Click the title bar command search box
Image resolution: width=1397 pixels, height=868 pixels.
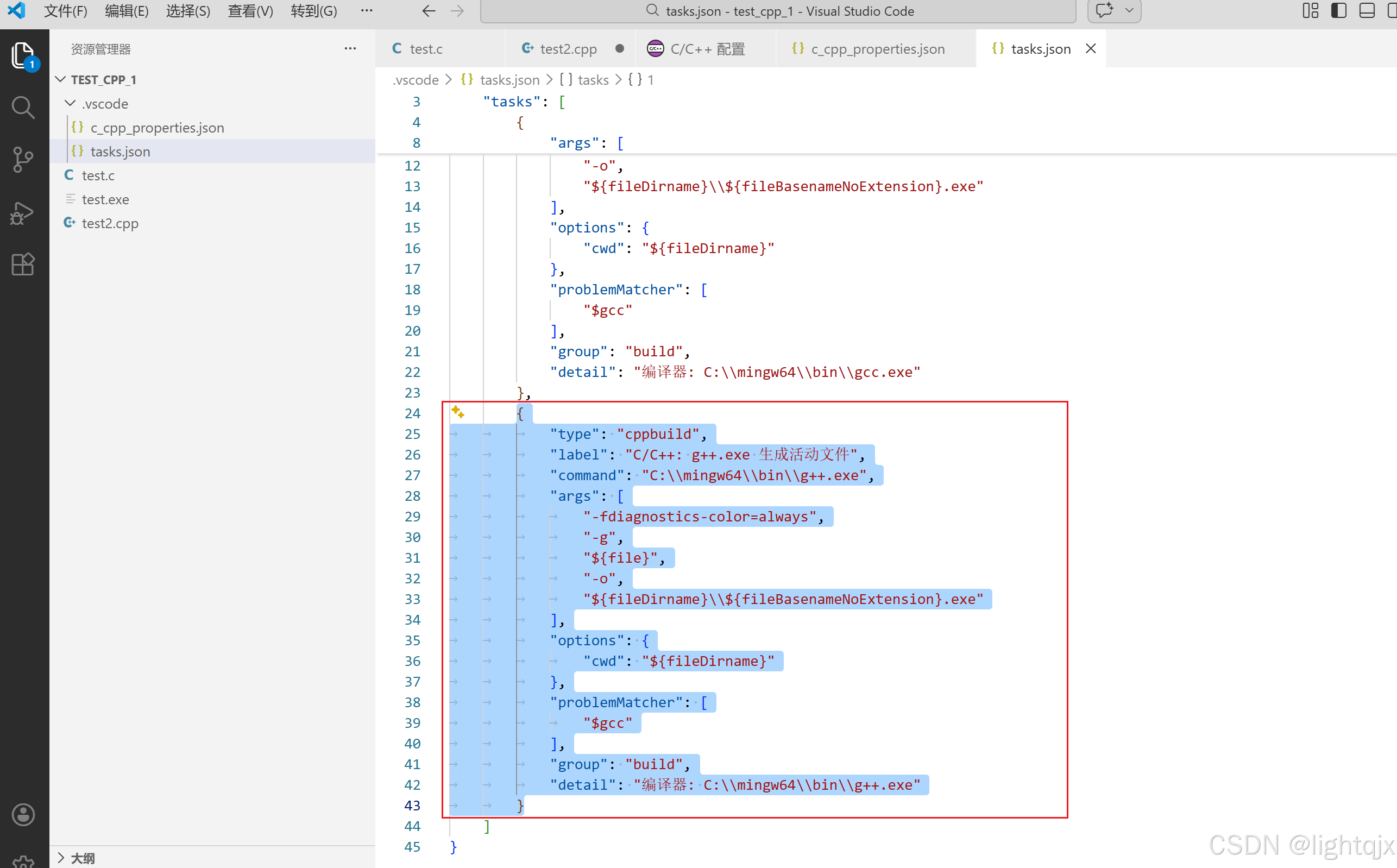[x=778, y=11]
